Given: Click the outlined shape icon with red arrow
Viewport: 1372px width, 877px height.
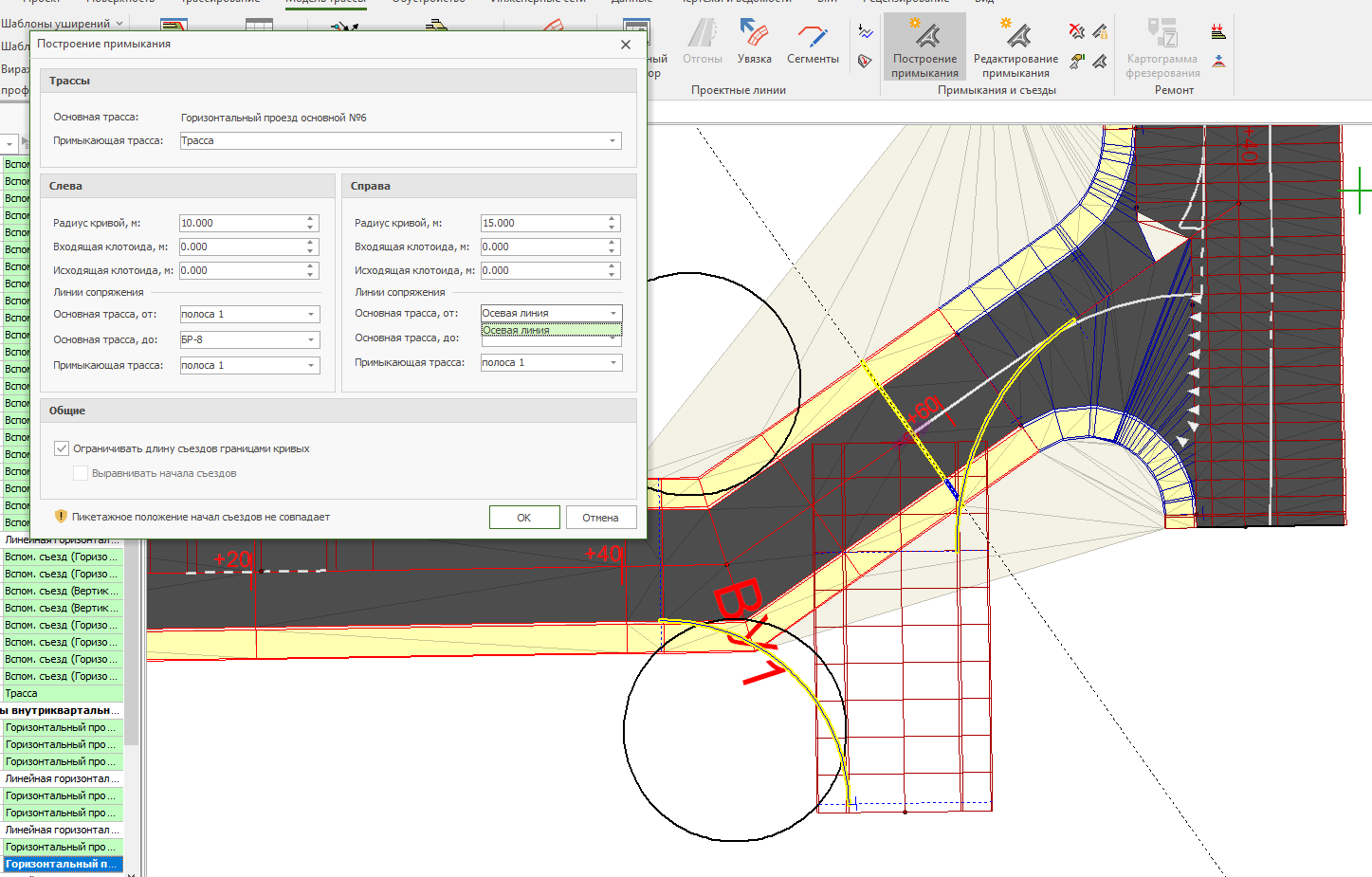Looking at the screenshot, I should click(x=865, y=62).
